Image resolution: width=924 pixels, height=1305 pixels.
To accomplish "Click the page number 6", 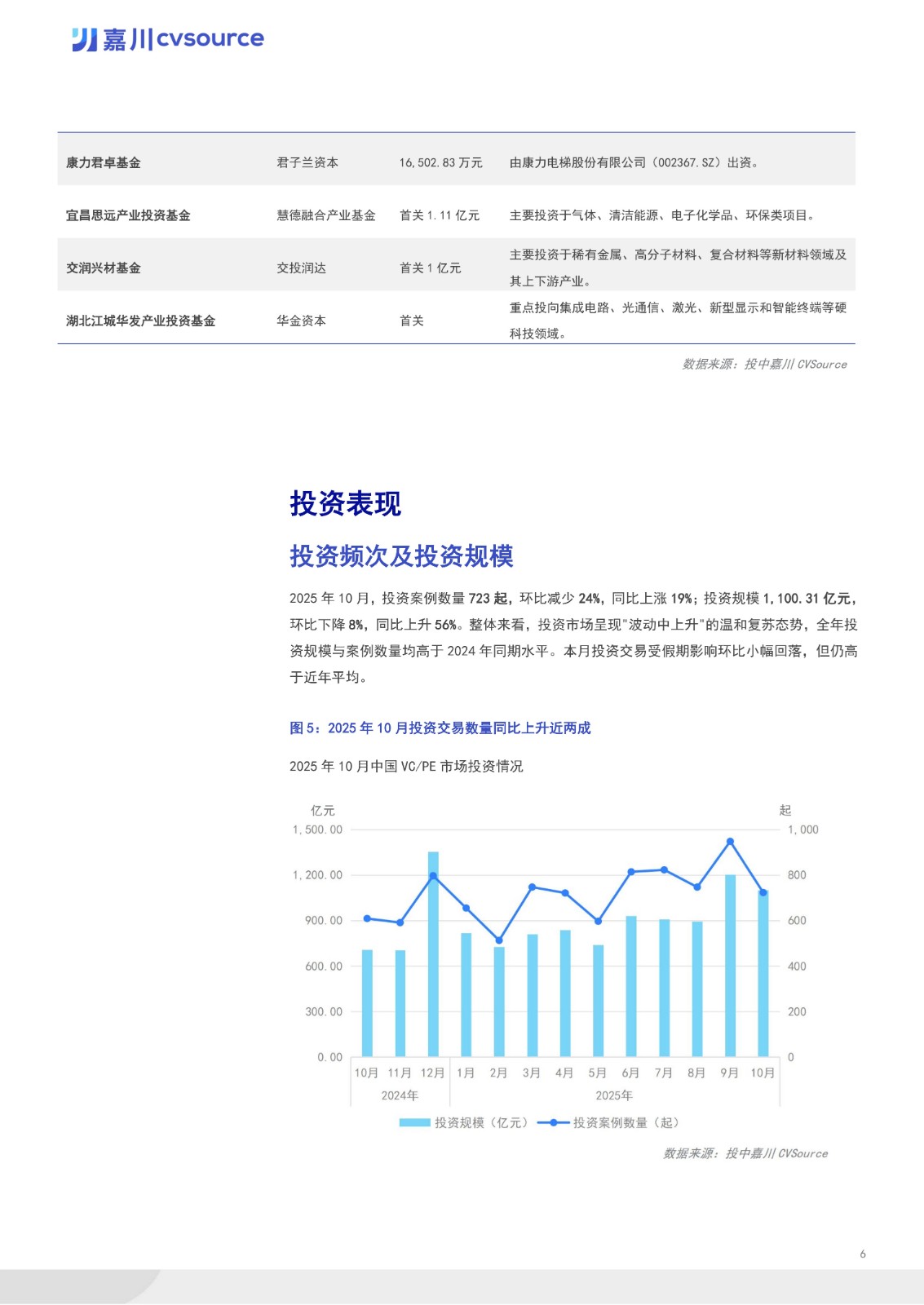I will tap(863, 1254).
